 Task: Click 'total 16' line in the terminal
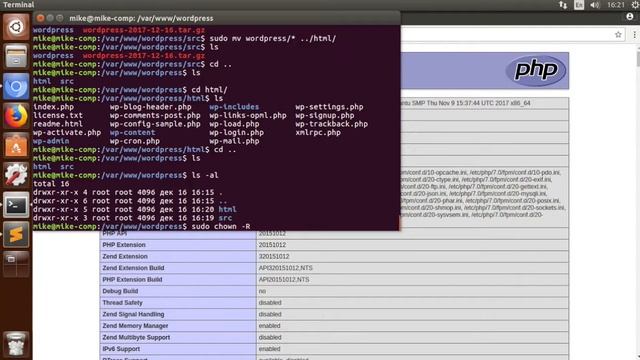(51, 184)
